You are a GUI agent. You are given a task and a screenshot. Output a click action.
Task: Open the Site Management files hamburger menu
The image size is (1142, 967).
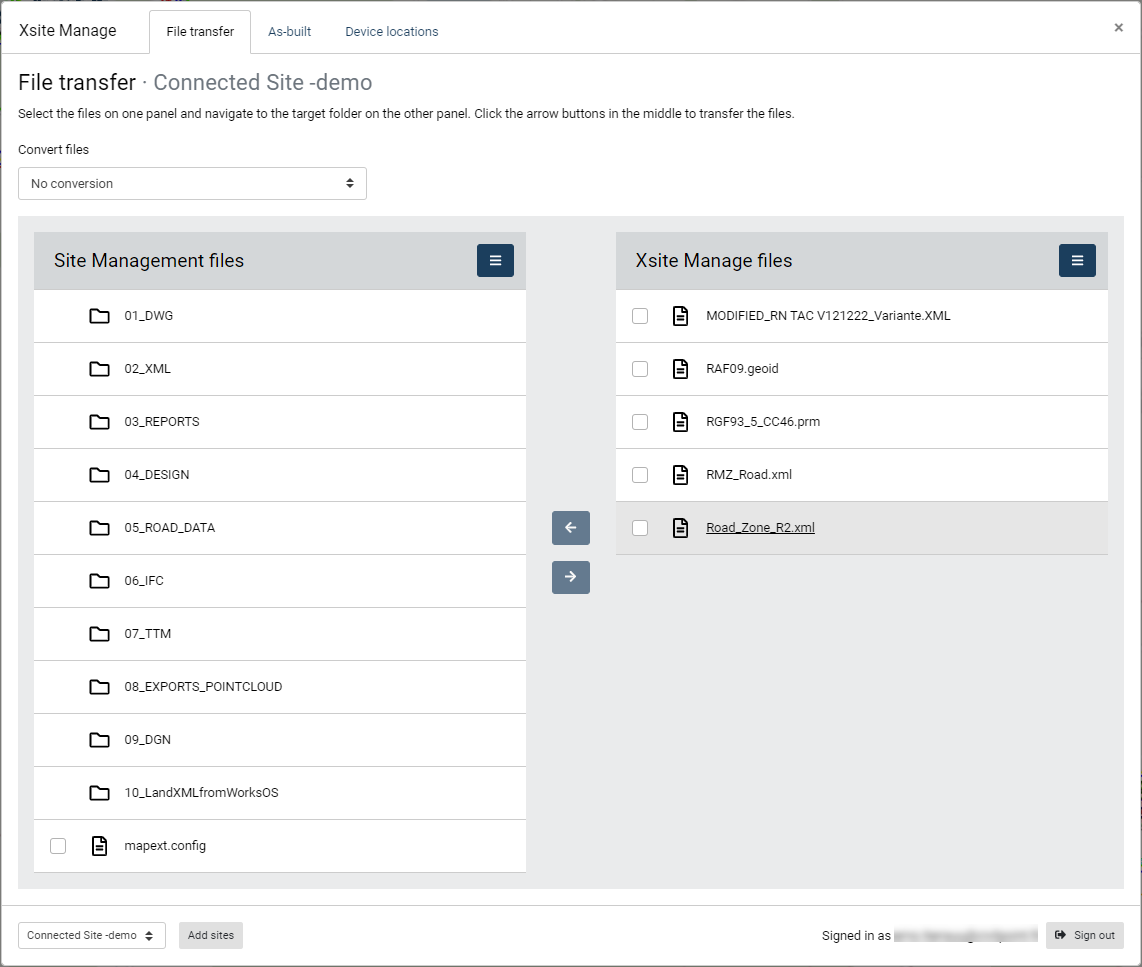click(x=495, y=260)
